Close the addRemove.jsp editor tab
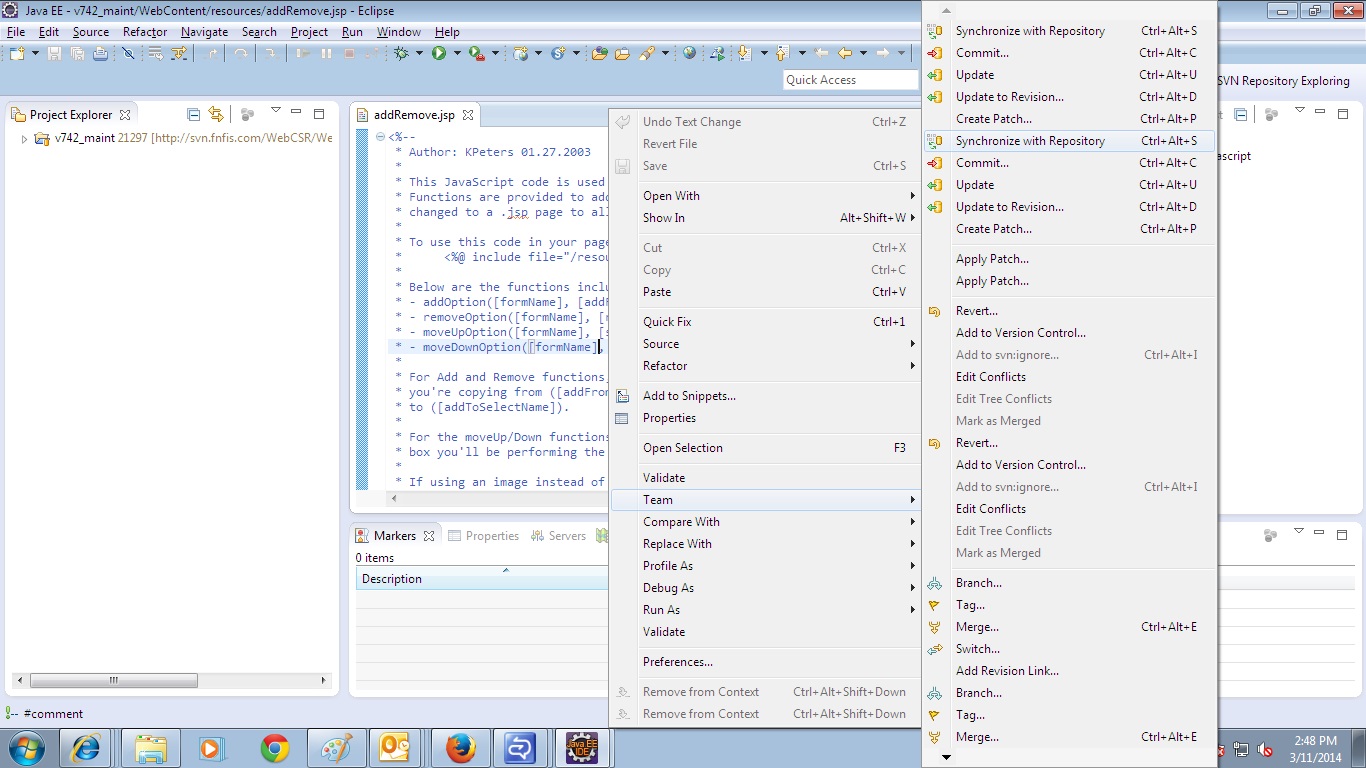 click(467, 115)
